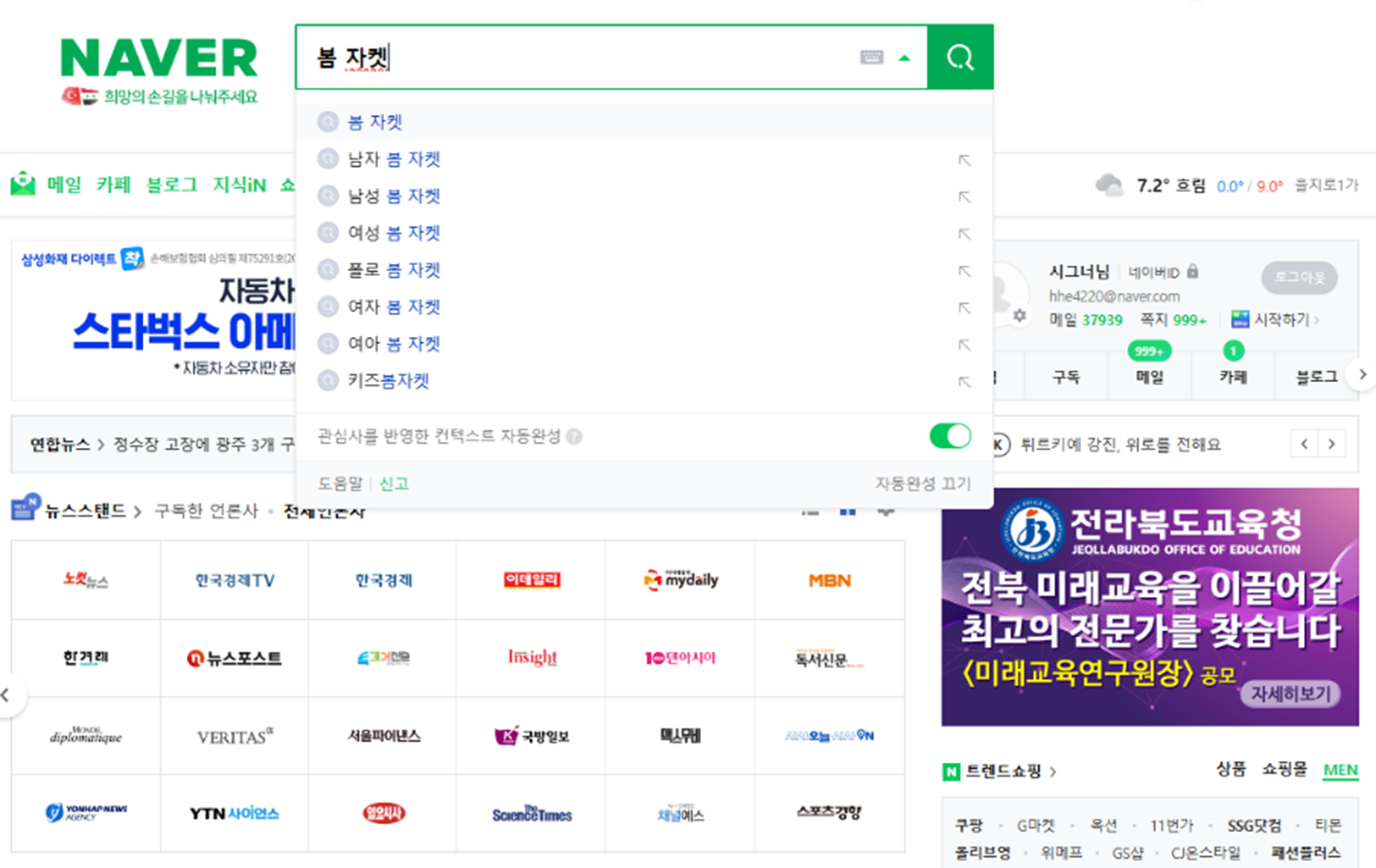Open the 카페 tab with 1 badge
Image resolution: width=1376 pixels, height=868 pixels.
pos(1233,377)
